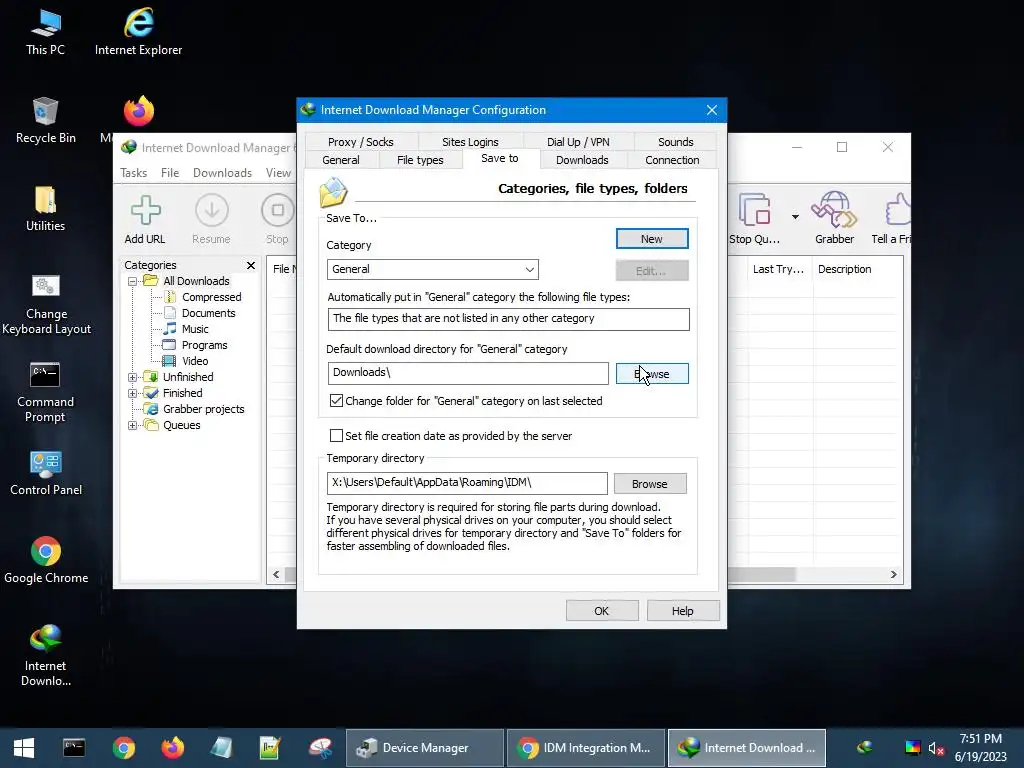Screen dimensions: 1024x768
Task: Open the Stop Queue dropdown arrow
Action: pos(795,216)
